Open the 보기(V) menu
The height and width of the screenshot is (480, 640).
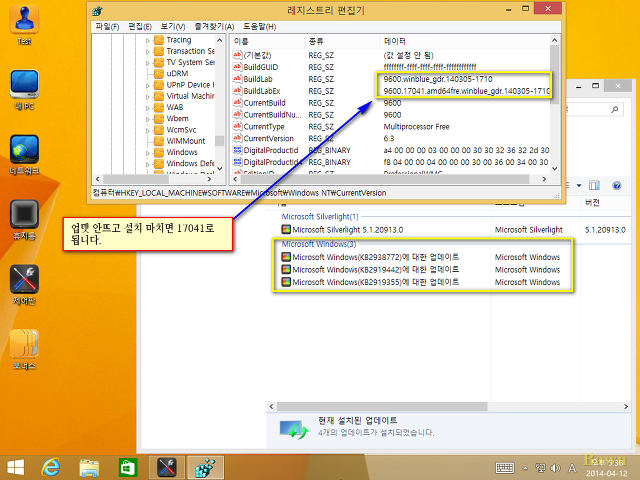pos(173,27)
